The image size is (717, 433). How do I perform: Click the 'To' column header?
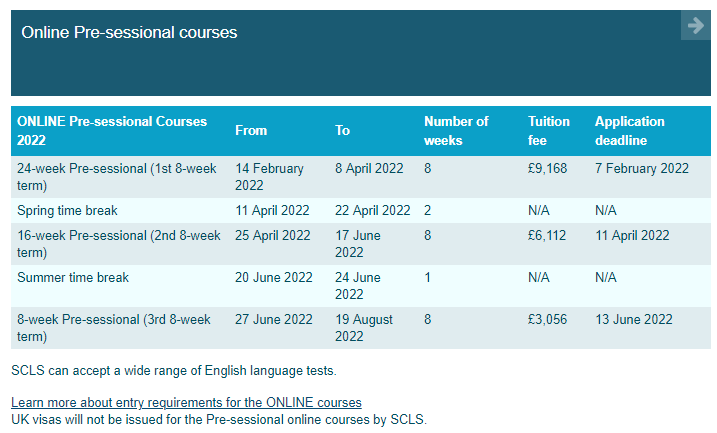(x=342, y=131)
